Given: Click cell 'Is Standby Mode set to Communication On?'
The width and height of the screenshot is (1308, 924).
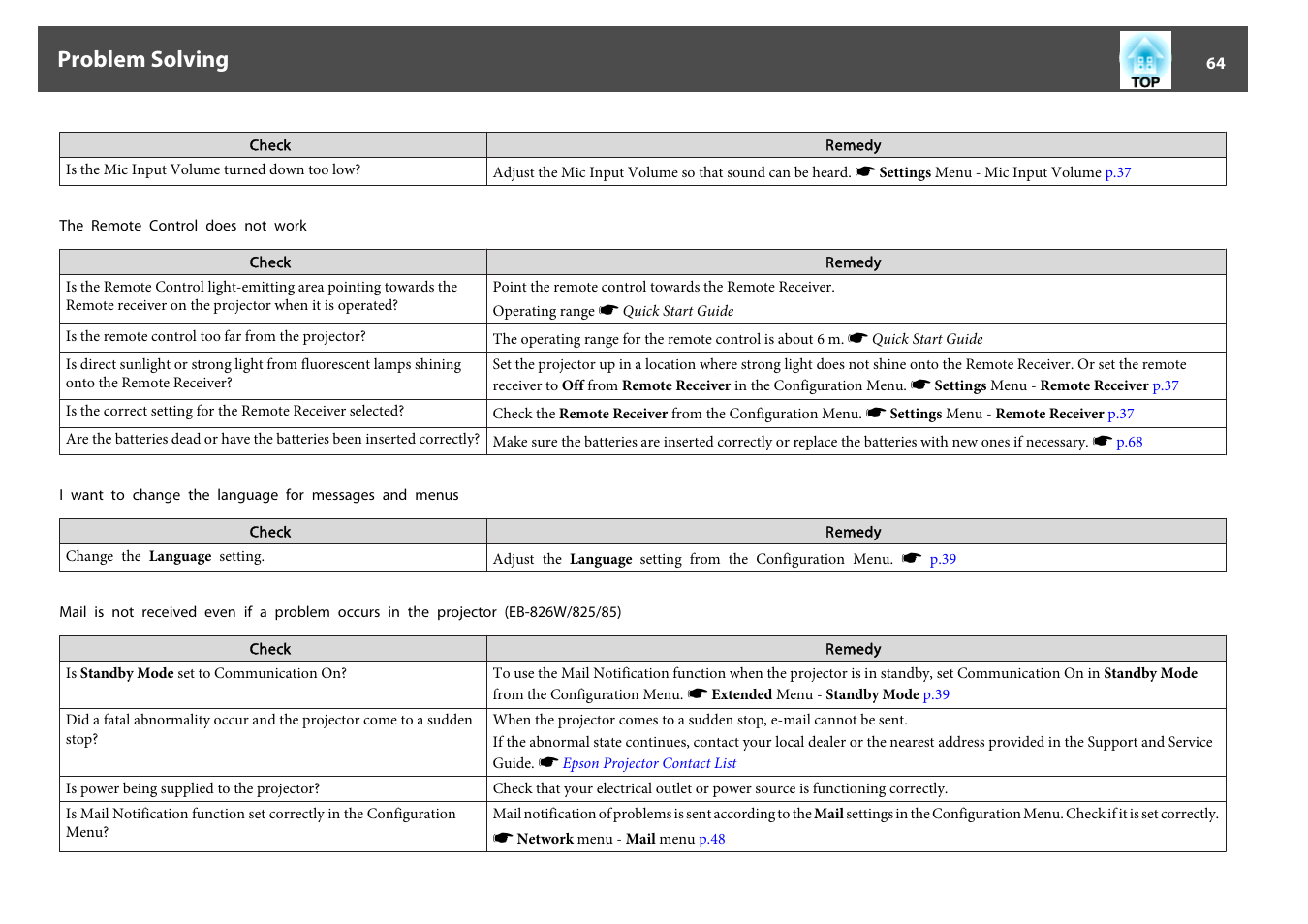Looking at the screenshot, I should coord(273,685).
